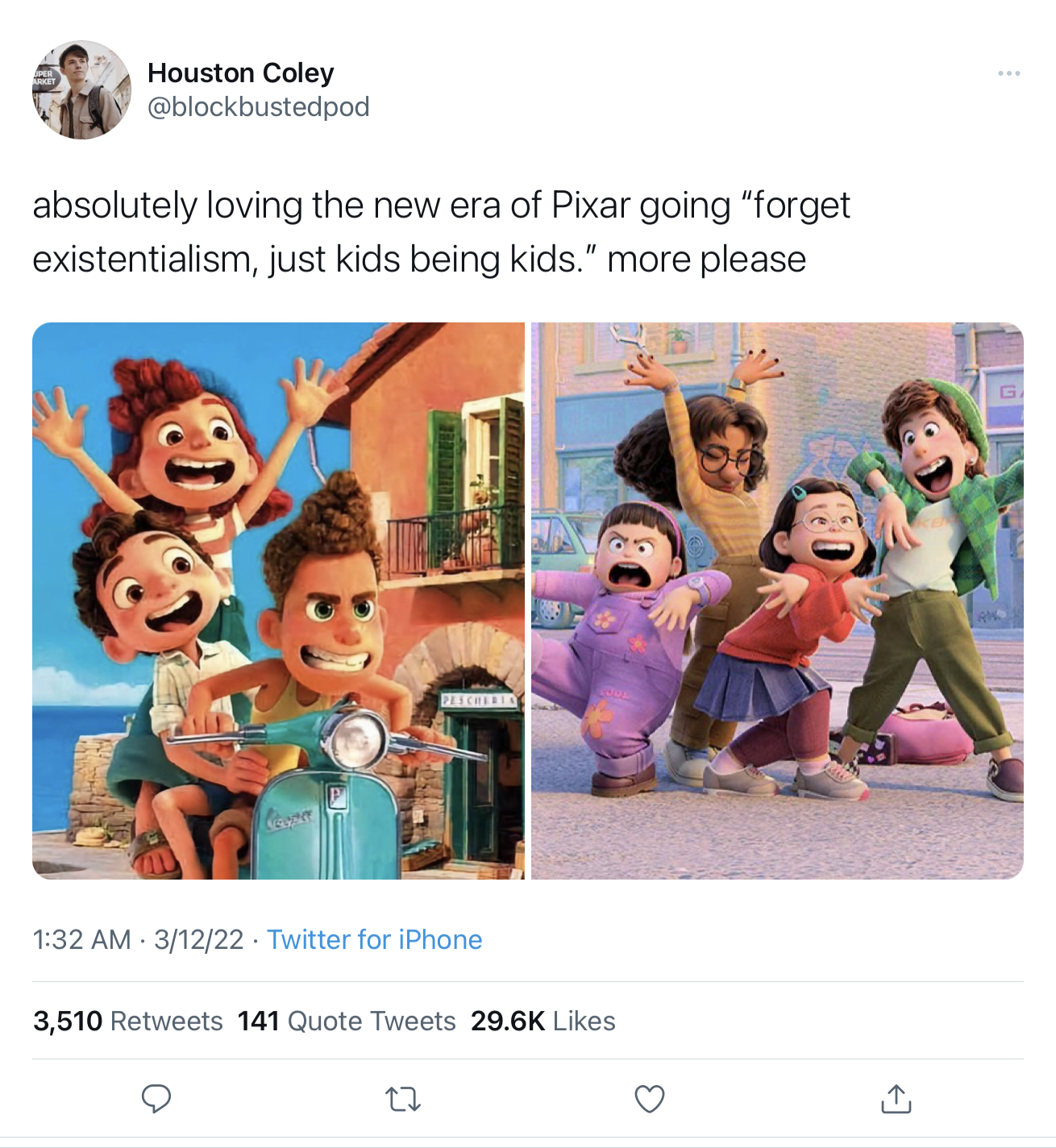Like the tweet with the heart icon
The height and width of the screenshot is (1148, 1056).
pyautogui.click(x=650, y=1099)
